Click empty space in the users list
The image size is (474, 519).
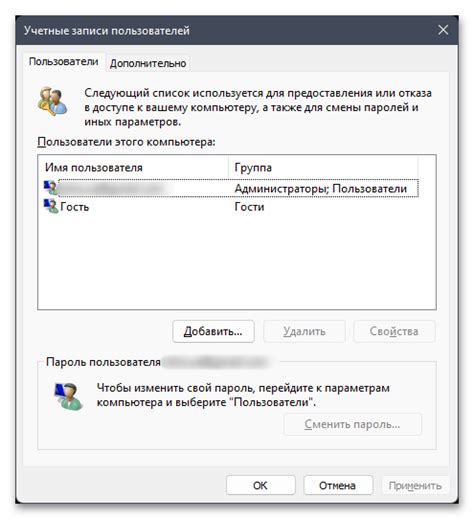[x=237, y=263]
